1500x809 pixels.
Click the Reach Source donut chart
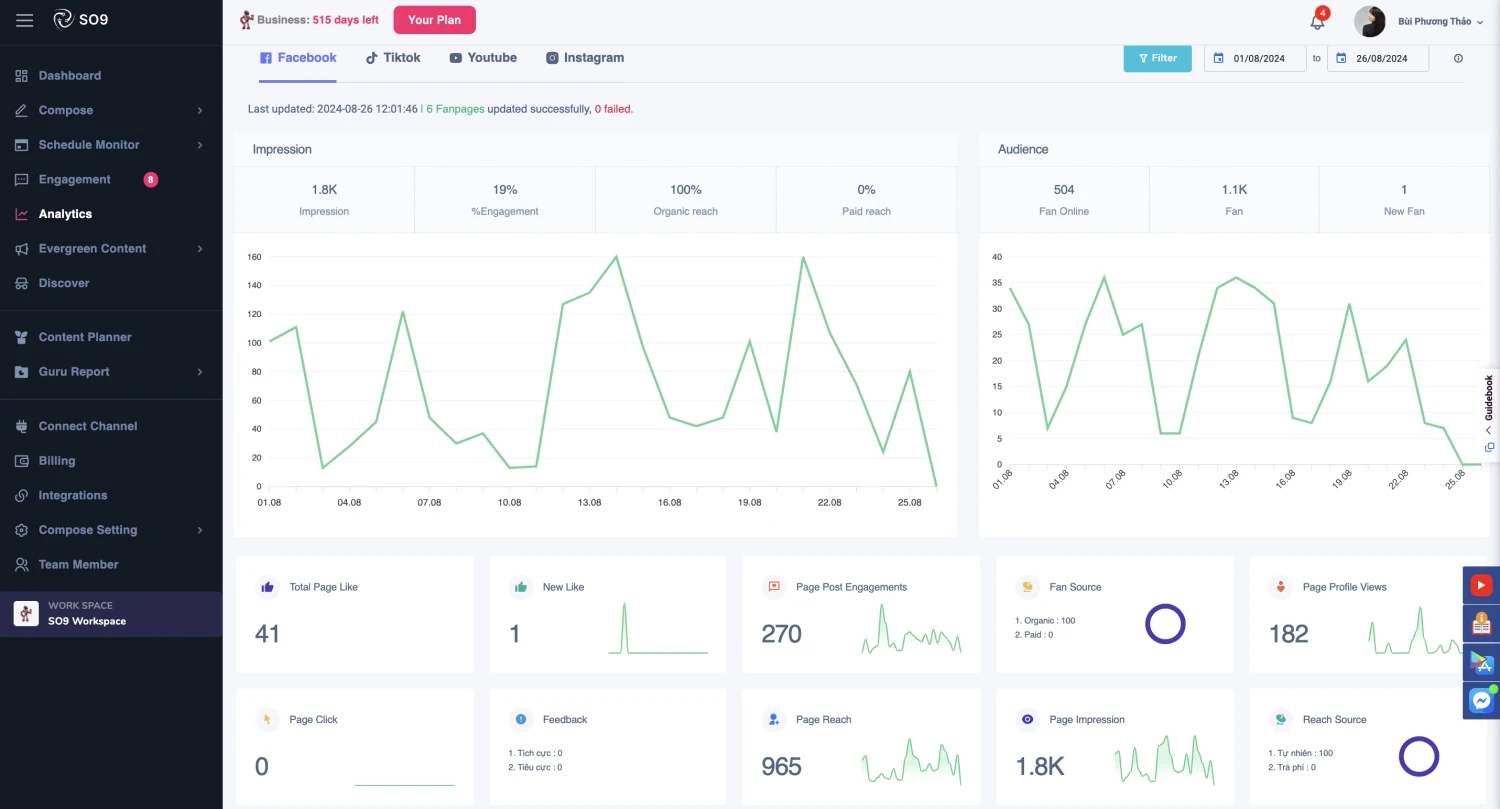tap(1418, 756)
